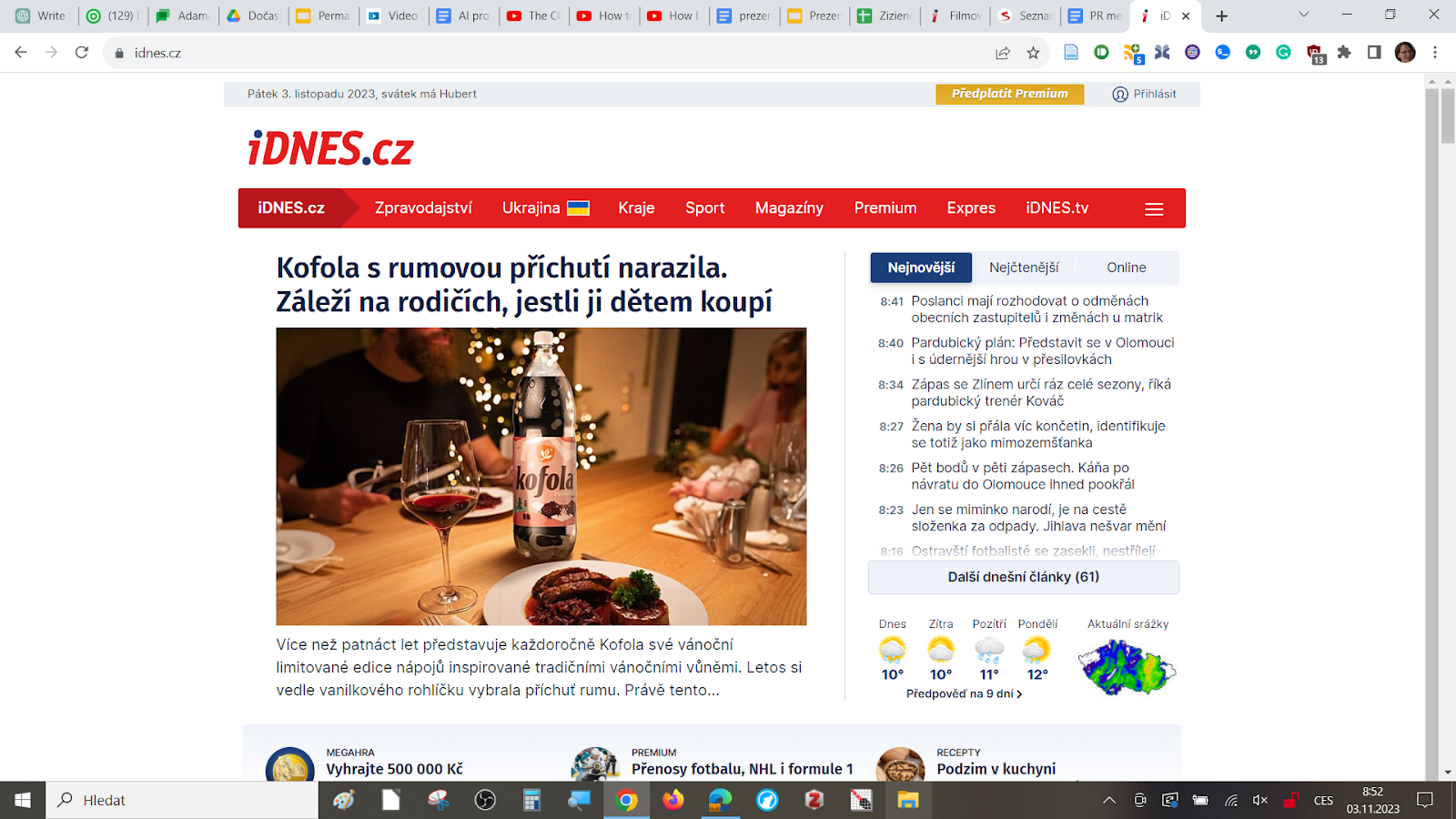Click Další dnešní články (61) button
The image size is (1456, 819).
(x=1024, y=577)
